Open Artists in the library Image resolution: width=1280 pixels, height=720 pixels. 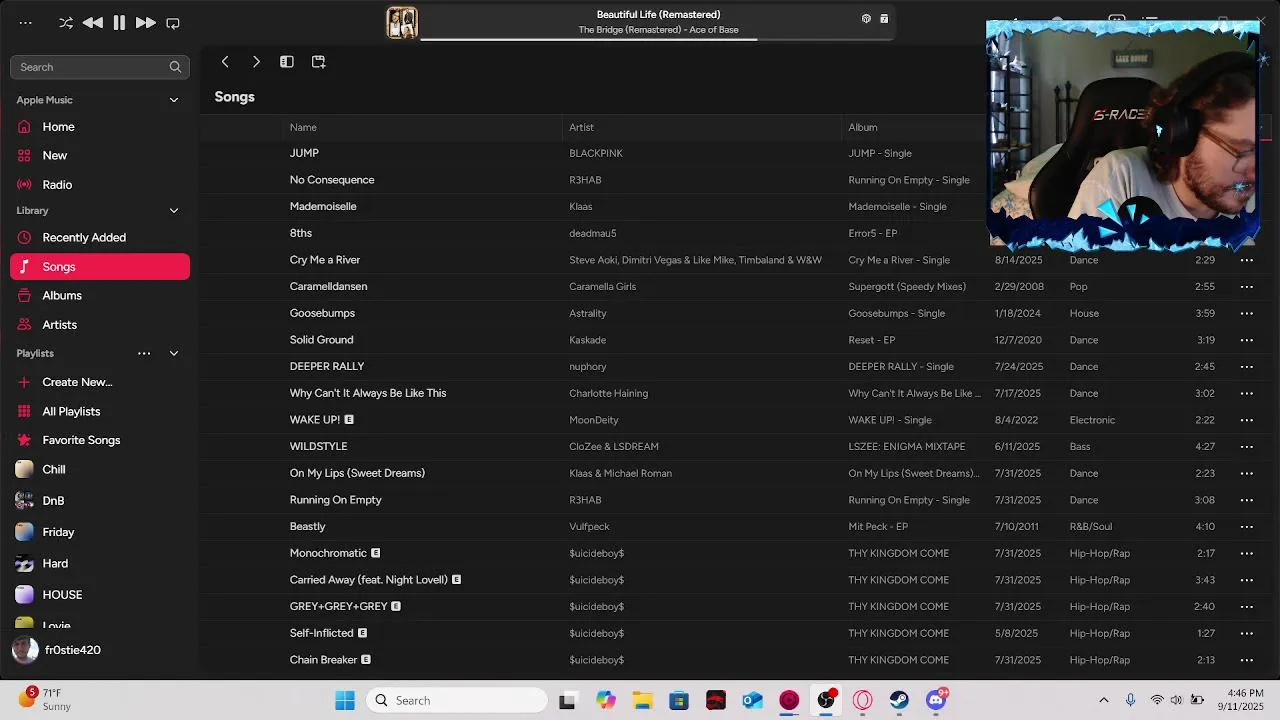(x=99, y=325)
